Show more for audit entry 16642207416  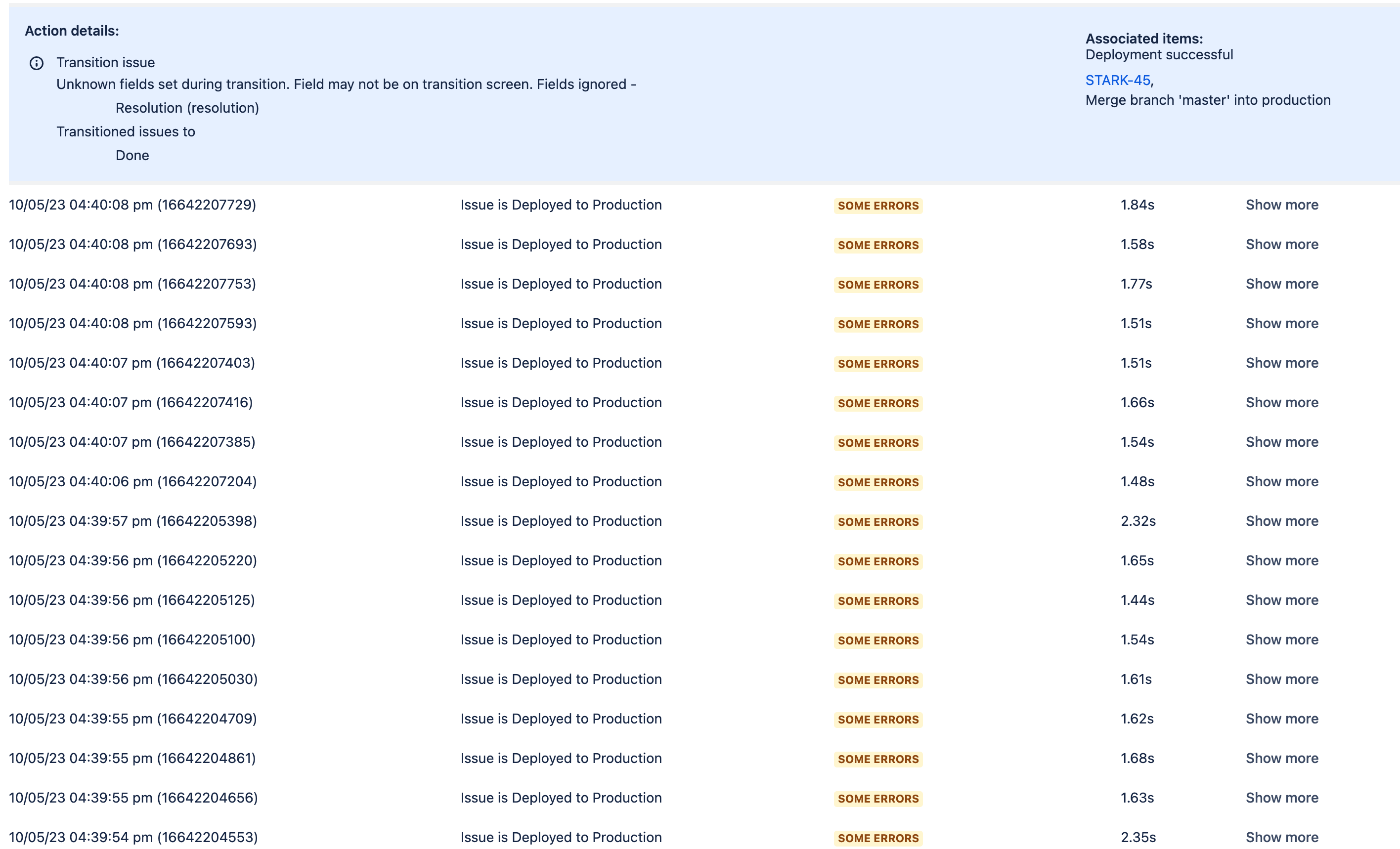(x=1281, y=402)
